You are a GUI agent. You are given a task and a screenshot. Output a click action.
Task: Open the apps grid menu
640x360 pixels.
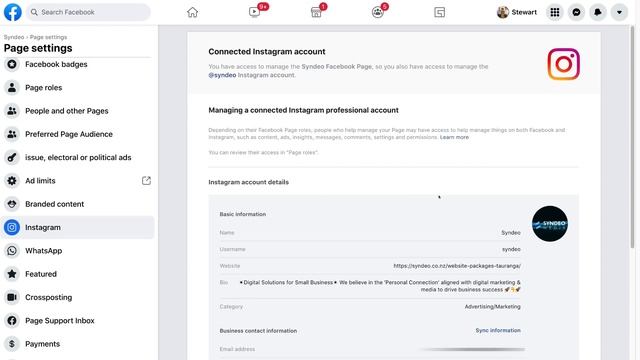coord(555,12)
